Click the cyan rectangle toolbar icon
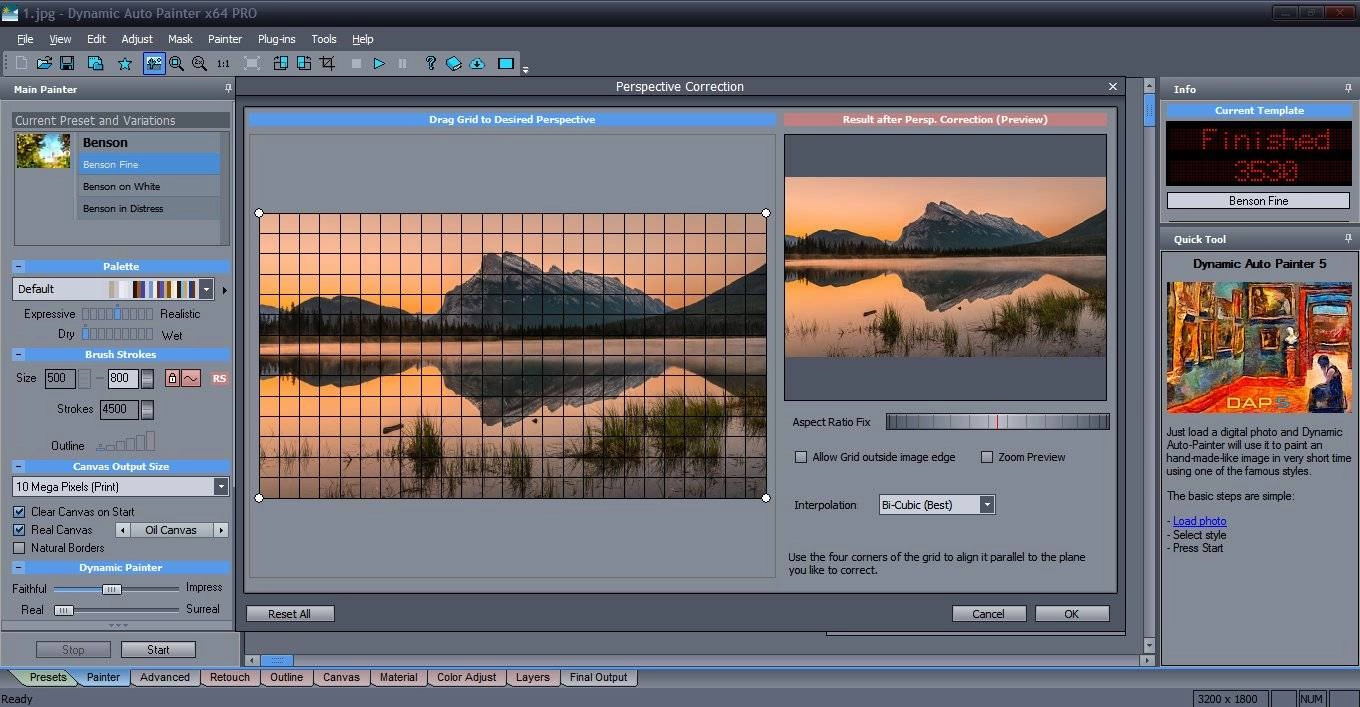This screenshot has width=1360, height=707. click(x=506, y=63)
